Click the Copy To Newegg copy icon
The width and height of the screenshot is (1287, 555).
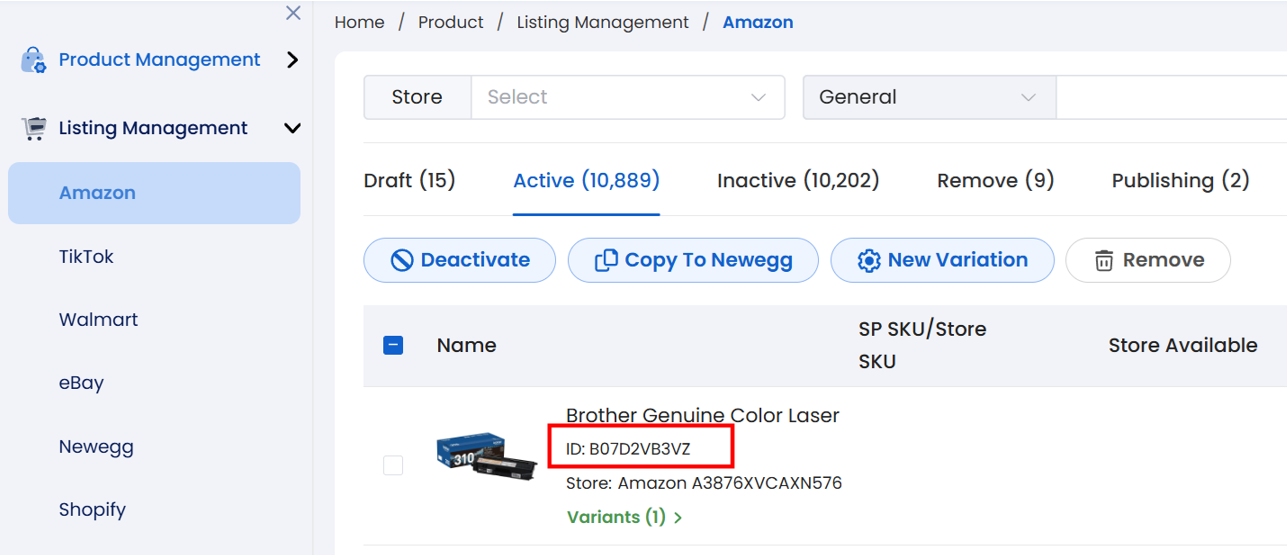pos(606,260)
